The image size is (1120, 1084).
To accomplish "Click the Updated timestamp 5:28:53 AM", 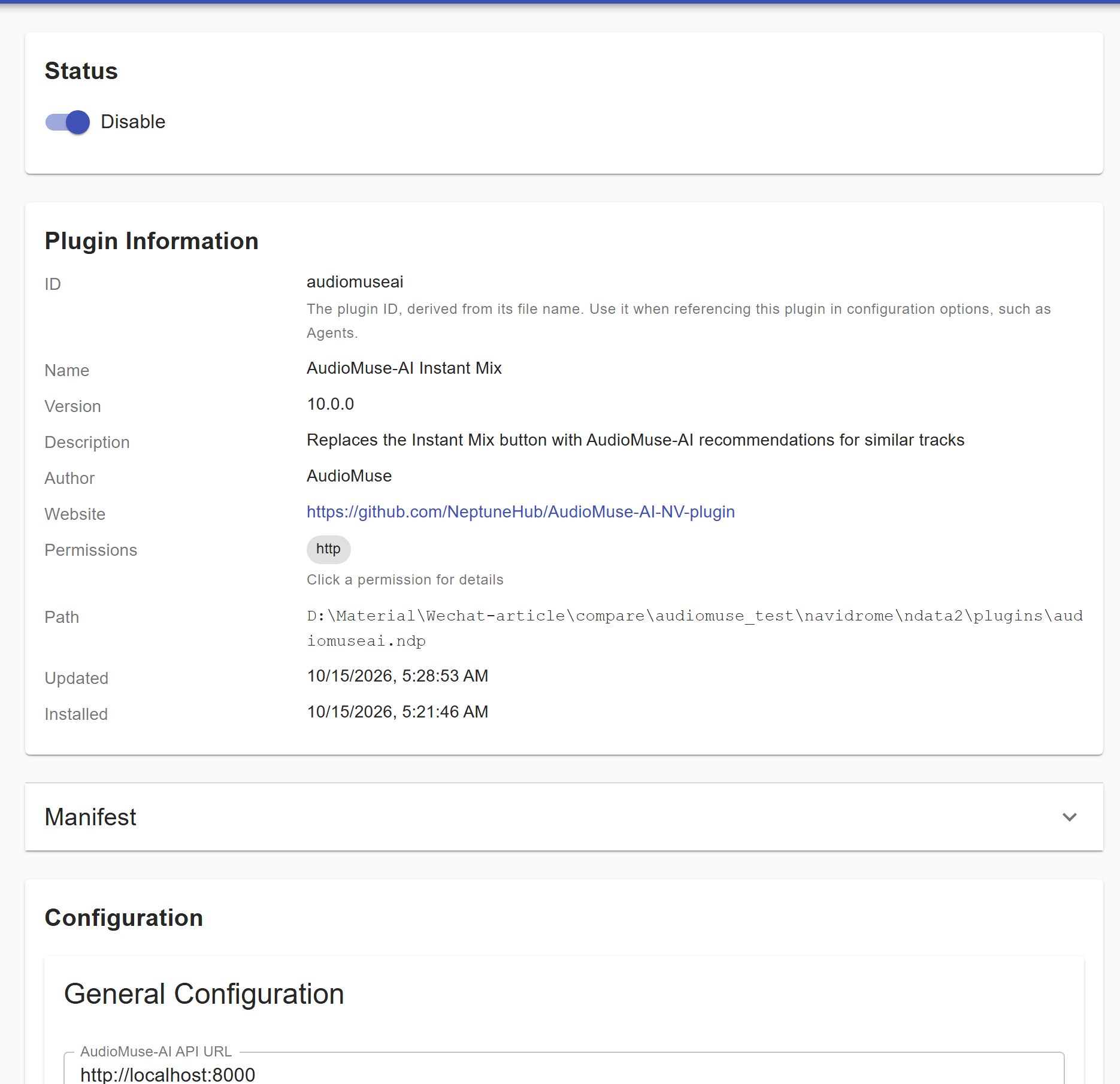I will pos(397,676).
